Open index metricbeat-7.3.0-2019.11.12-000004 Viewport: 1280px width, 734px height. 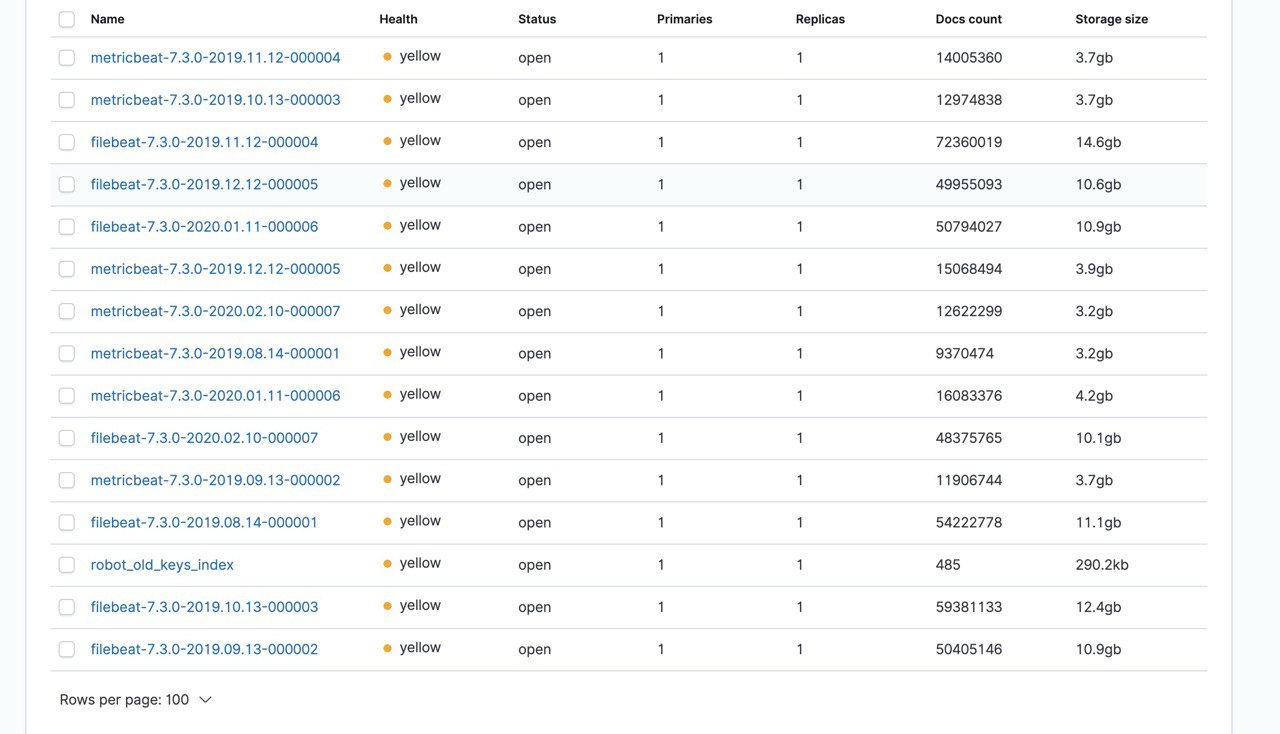tap(215, 58)
